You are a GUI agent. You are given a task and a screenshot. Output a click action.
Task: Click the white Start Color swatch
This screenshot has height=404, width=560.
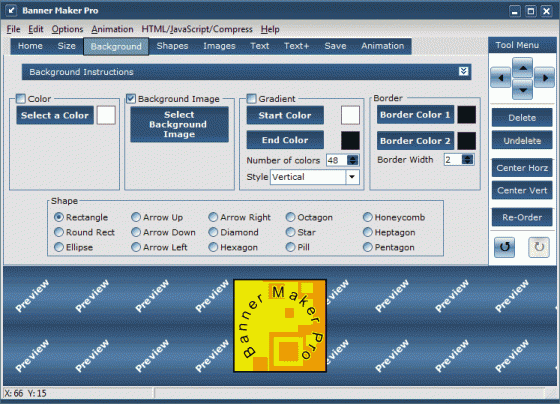[x=350, y=115]
